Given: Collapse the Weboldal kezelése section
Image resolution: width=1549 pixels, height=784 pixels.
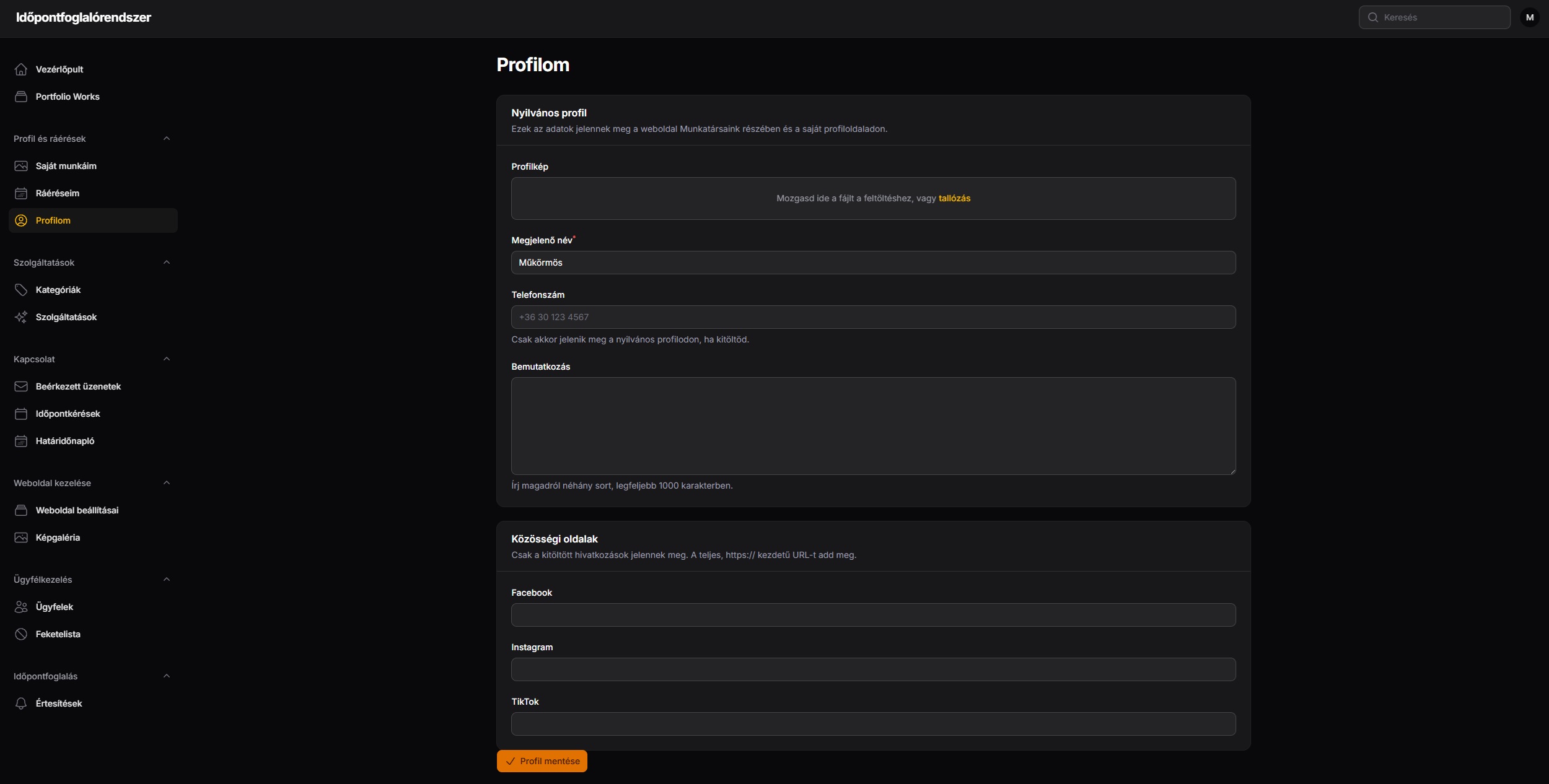Looking at the screenshot, I should click(x=167, y=483).
